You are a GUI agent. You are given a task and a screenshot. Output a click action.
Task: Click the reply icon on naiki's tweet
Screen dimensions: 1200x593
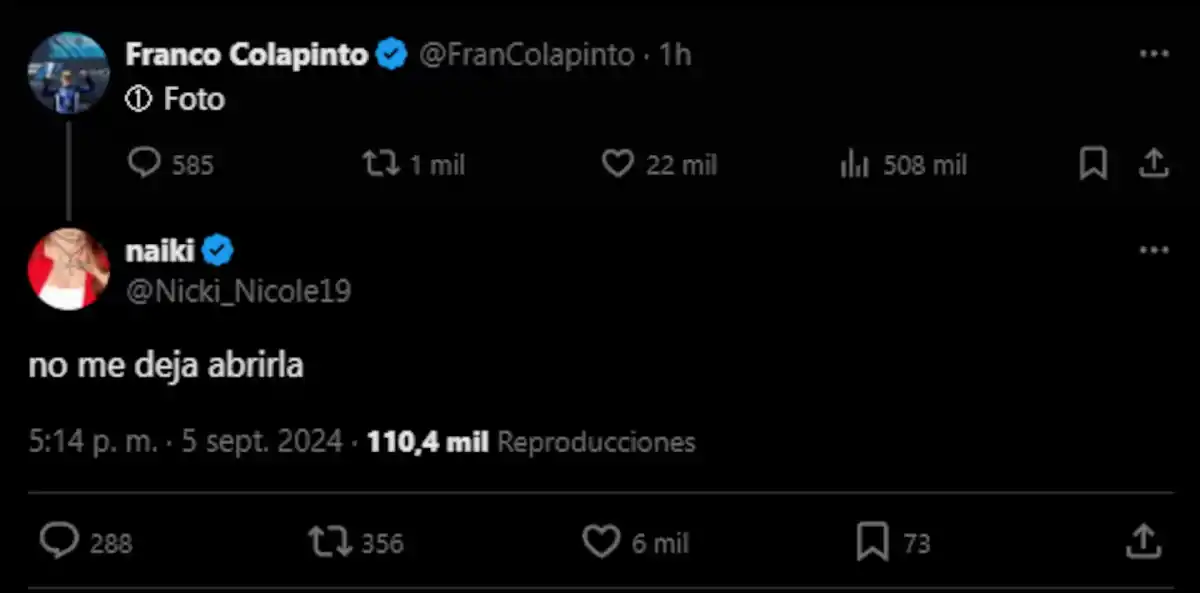tap(62, 543)
